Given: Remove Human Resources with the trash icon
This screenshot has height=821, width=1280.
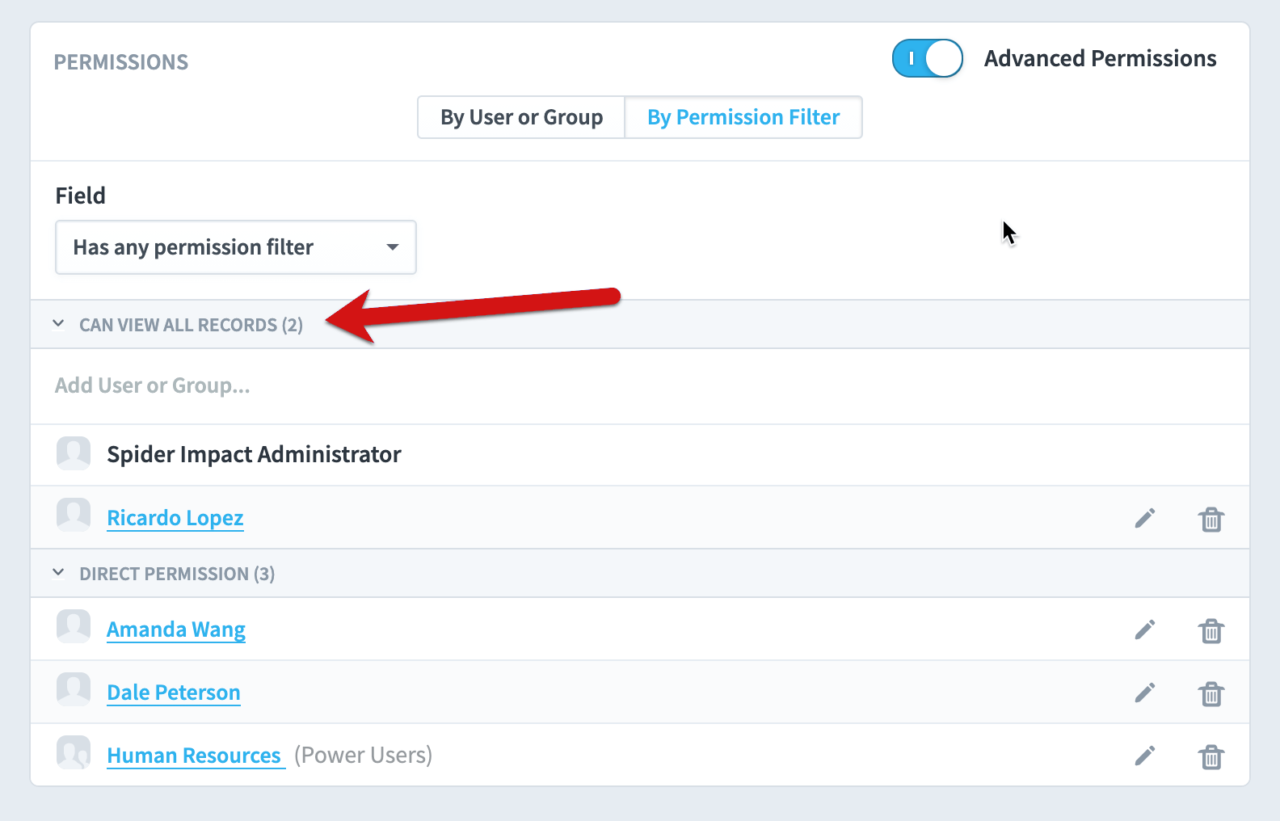Looking at the screenshot, I should [1211, 755].
